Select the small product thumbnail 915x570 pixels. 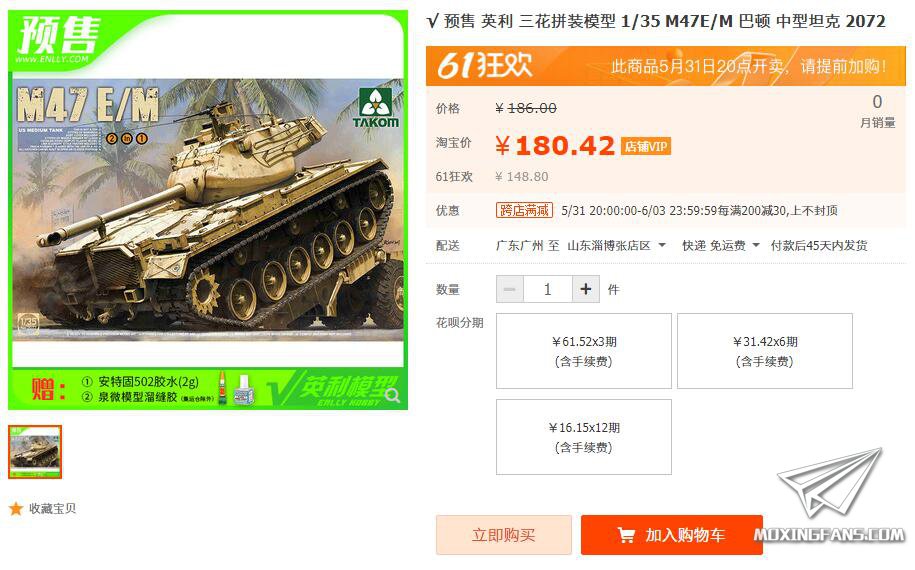[x=35, y=452]
